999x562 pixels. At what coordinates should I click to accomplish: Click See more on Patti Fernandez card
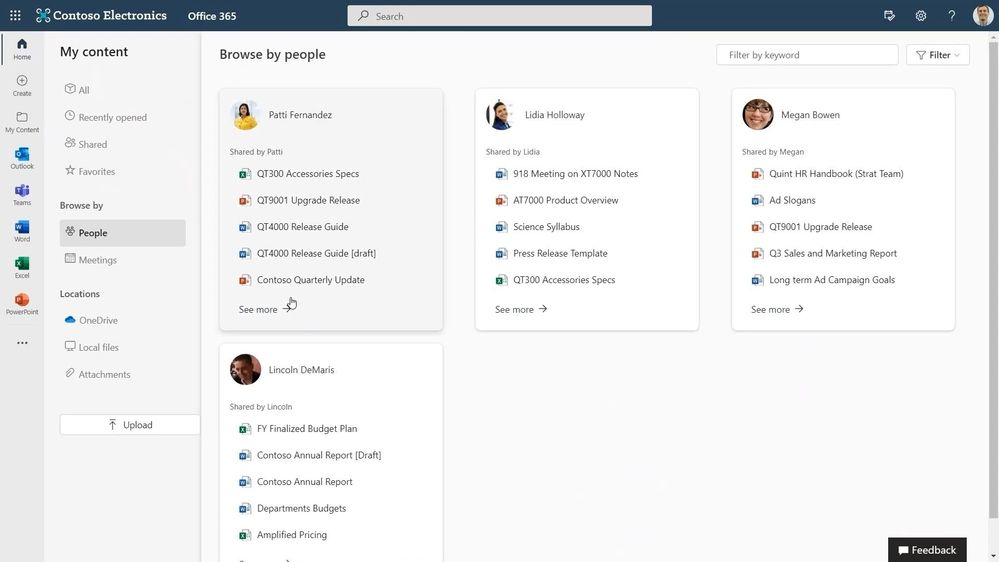(x=266, y=309)
